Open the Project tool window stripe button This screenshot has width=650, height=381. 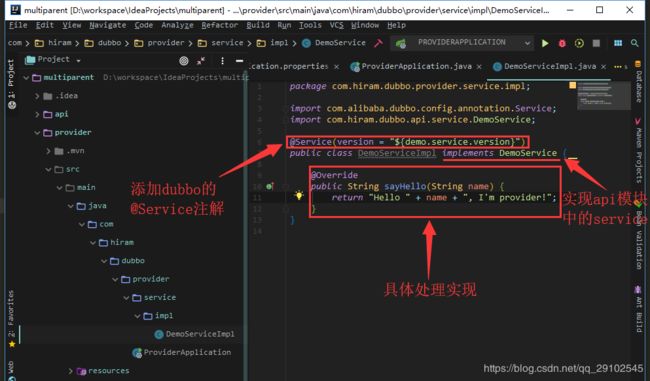tap(12, 84)
